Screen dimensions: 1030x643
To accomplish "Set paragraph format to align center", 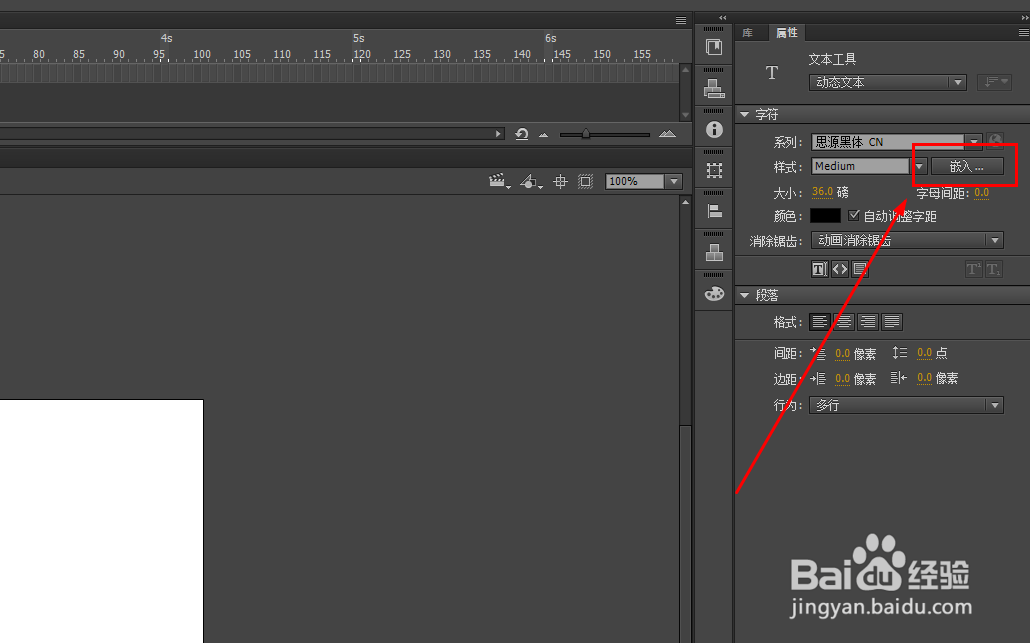I will coord(843,322).
